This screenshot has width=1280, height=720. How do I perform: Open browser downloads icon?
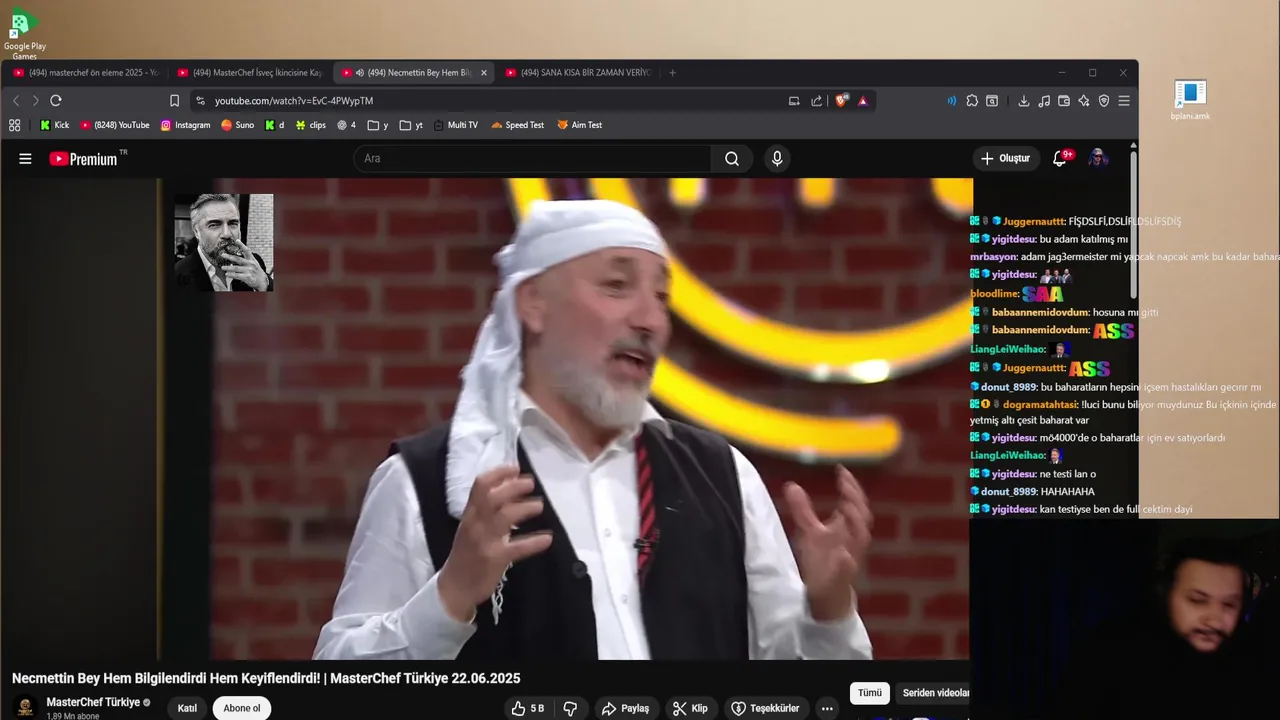[1024, 101]
